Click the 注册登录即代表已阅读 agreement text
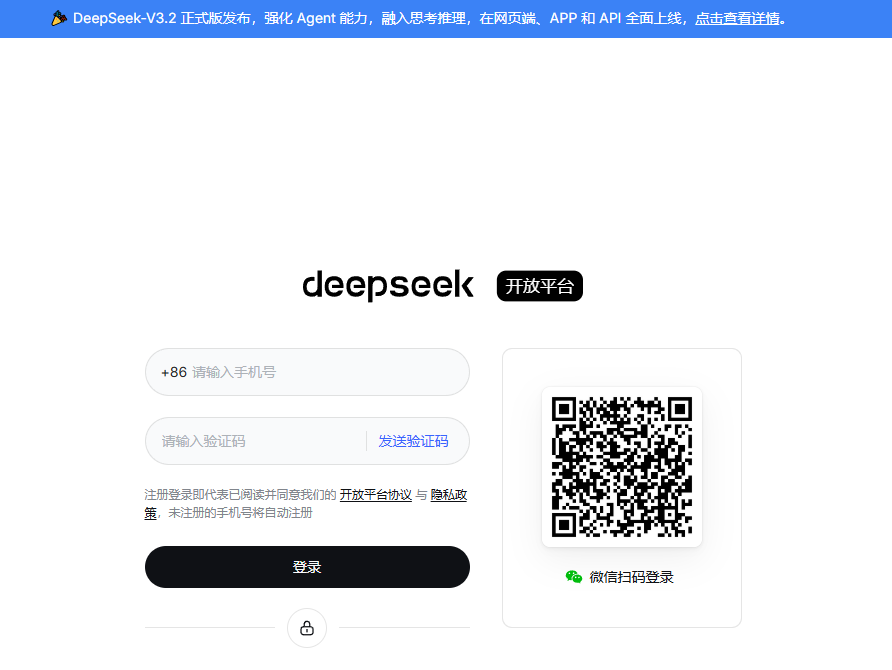This screenshot has width=892, height=670. (240, 495)
